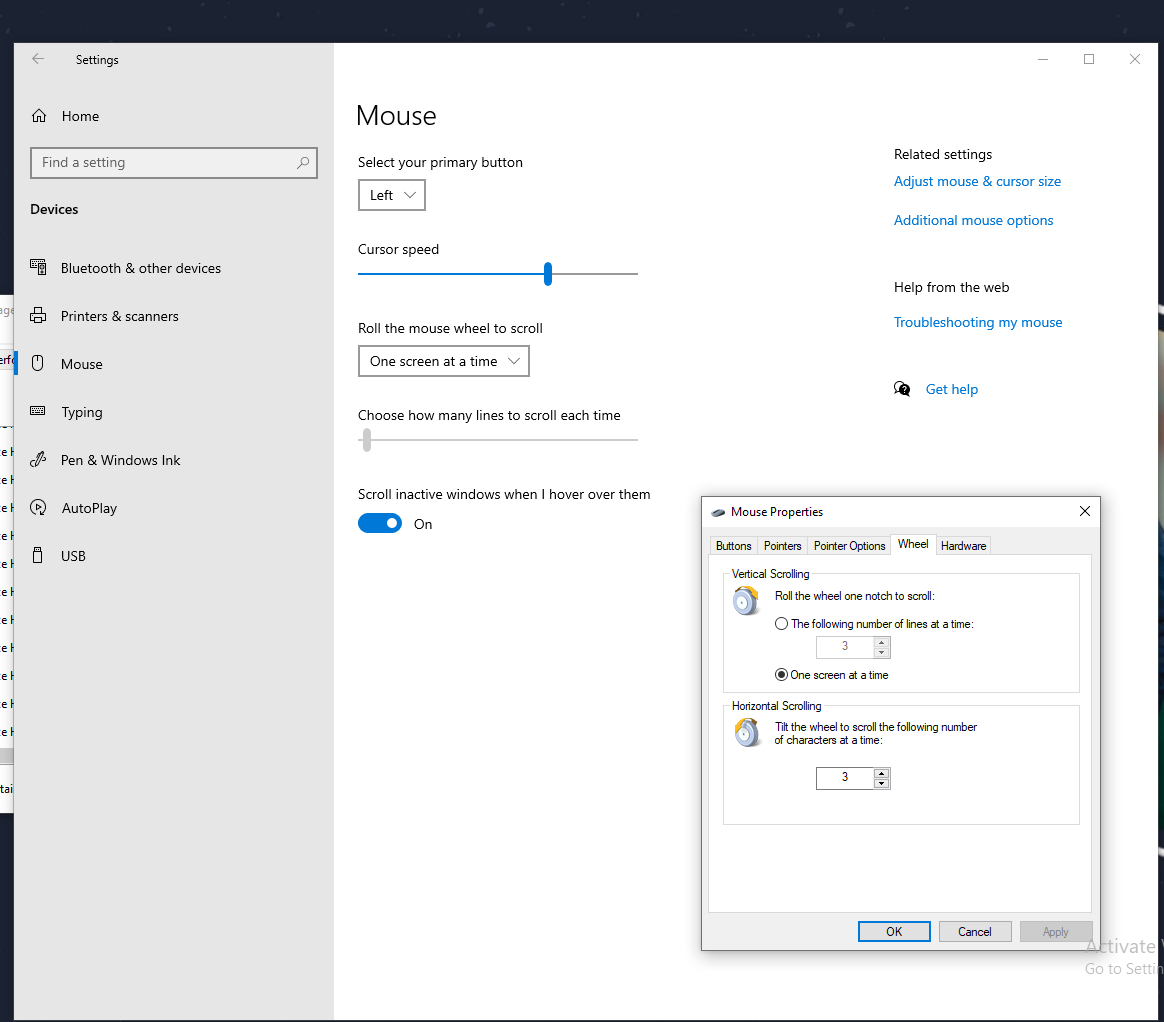
Task: Click the Printers & scanners printer icon
Action: [x=38, y=315]
